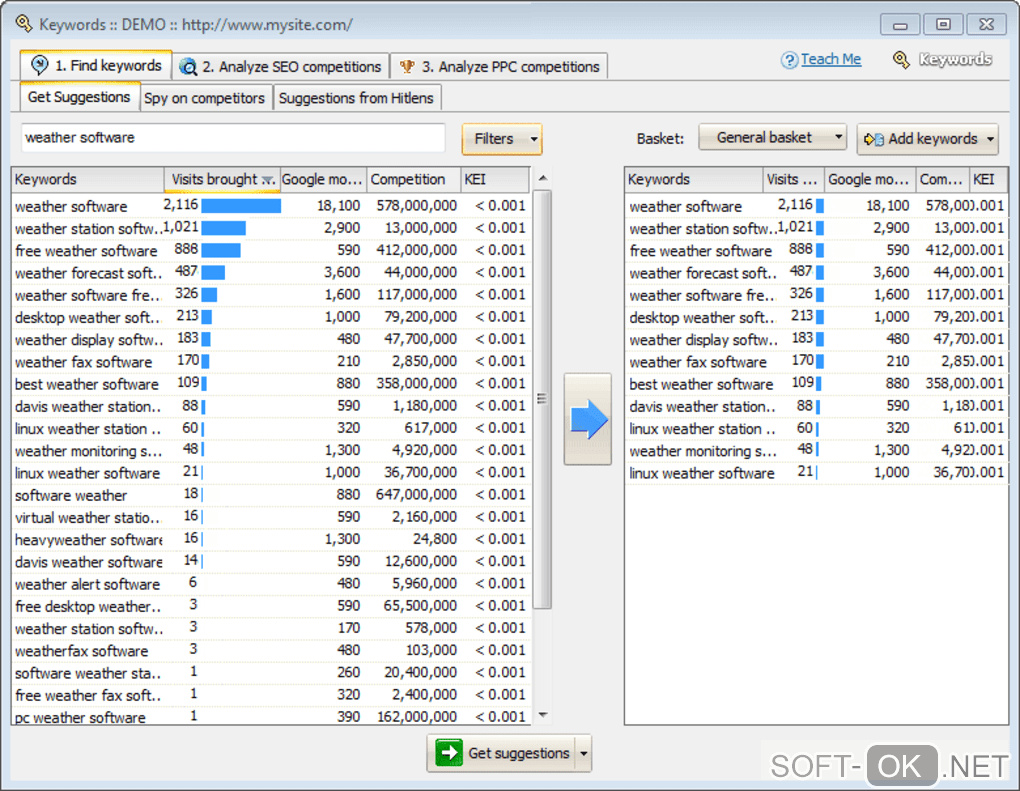Sort left table by Google monthly column
The height and width of the screenshot is (791, 1020).
[x=323, y=180]
